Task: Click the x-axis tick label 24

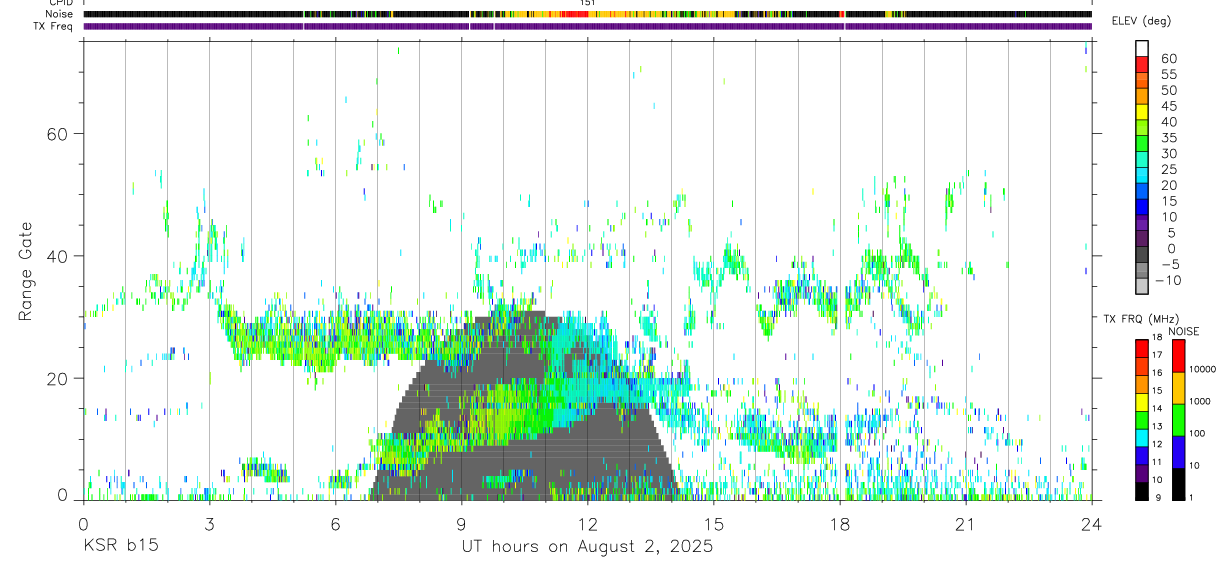Action: coord(1092,525)
